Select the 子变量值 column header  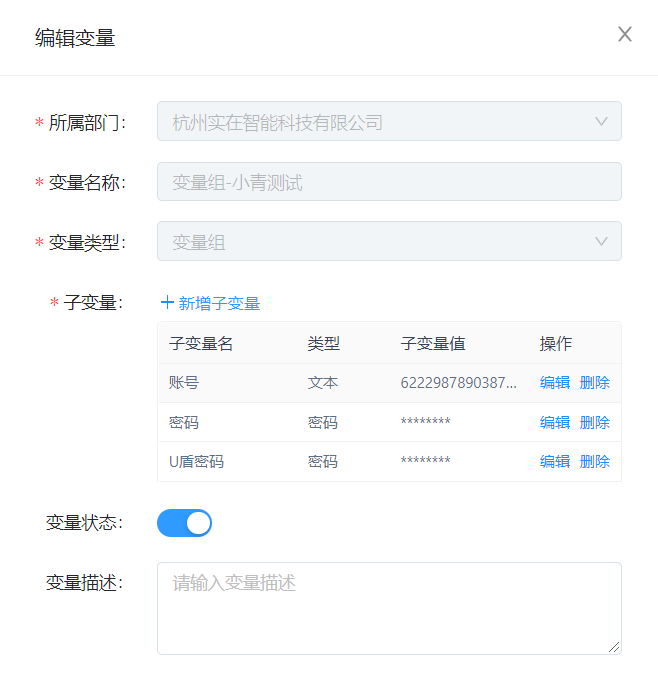[432, 344]
